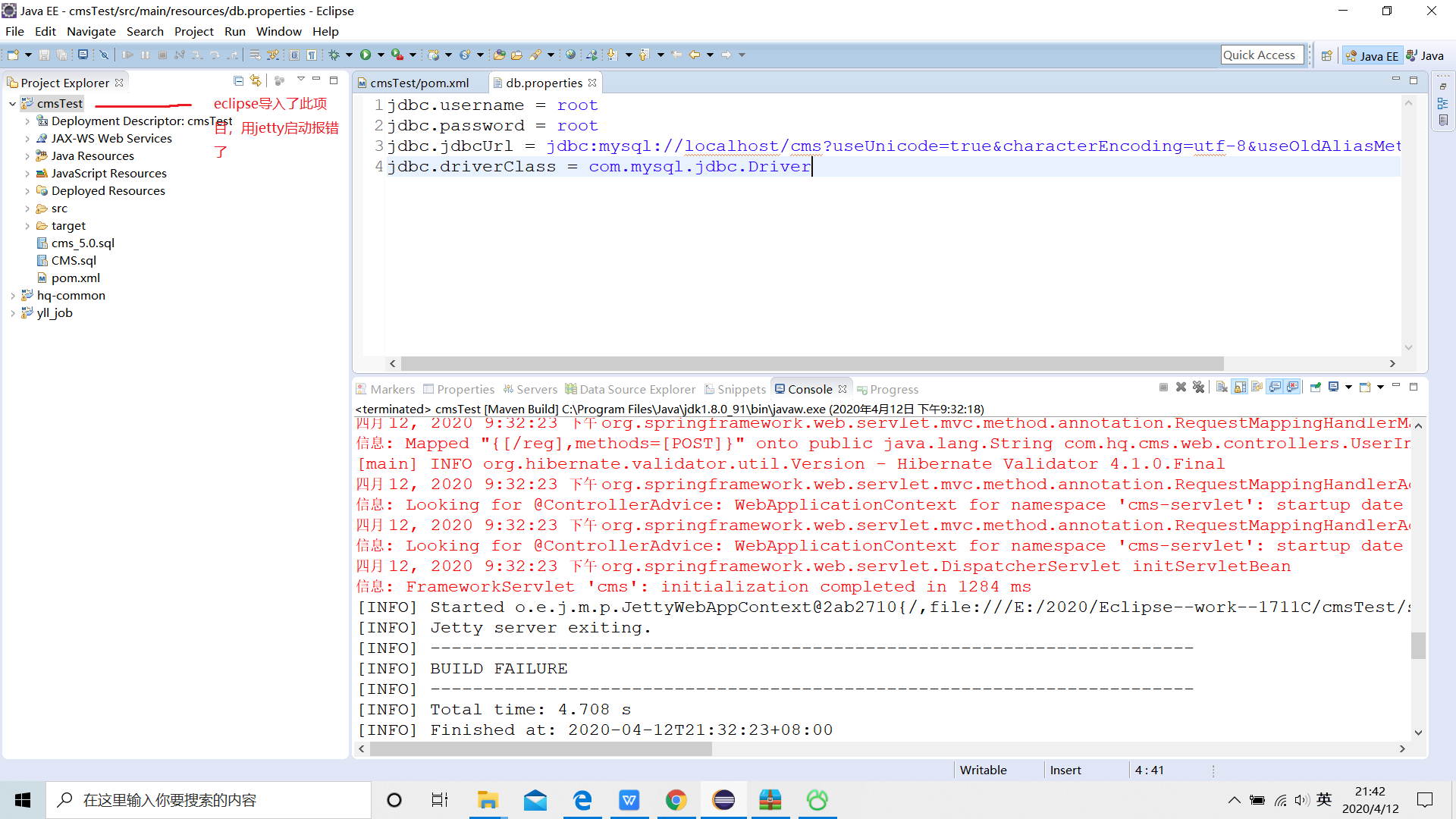Image resolution: width=1456 pixels, height=819 pixels.
Task: Click the Windows Start button
Action: [x=23, y=800]
